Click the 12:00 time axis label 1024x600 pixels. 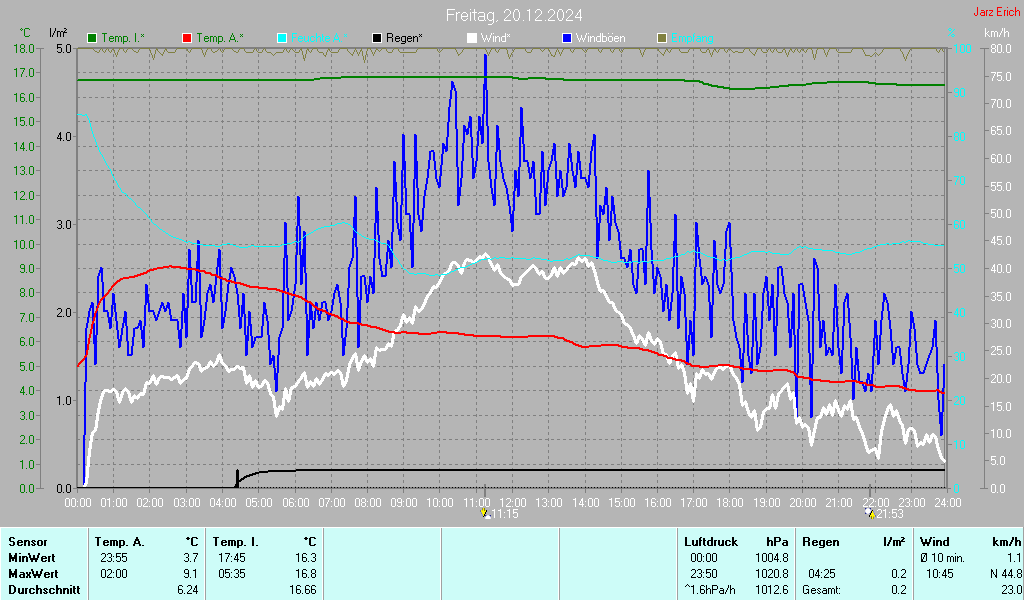(512, 501)
